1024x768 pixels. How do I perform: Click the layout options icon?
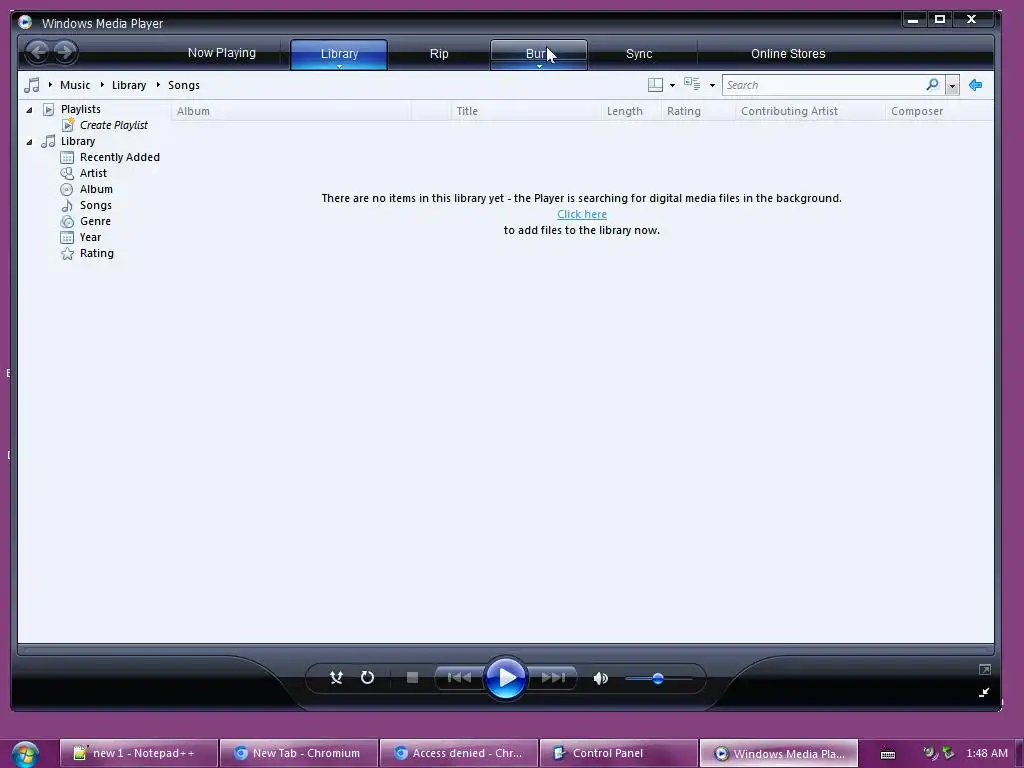pyautogui.click(x=655, y=85)
